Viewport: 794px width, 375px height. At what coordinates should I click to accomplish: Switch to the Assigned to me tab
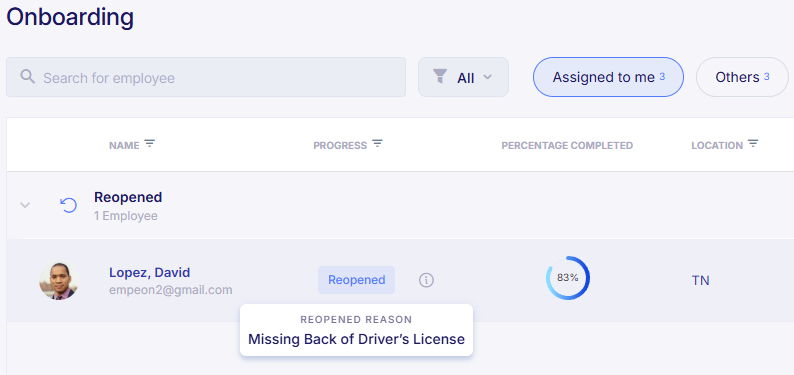[608, 77]
